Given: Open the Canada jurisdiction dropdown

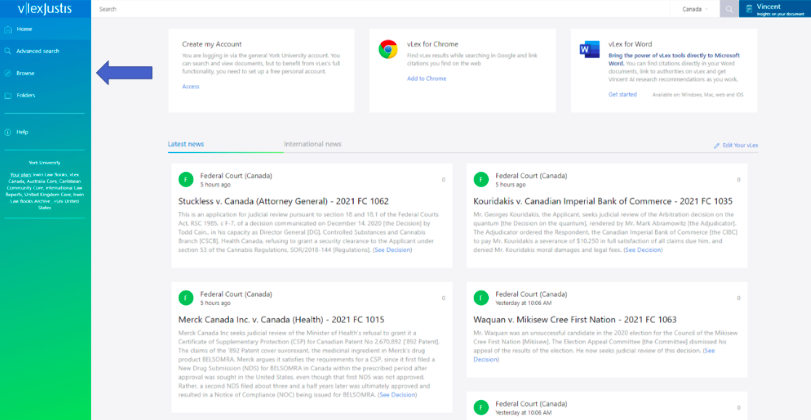Looking at the screenshot, I should coord(696,9).
